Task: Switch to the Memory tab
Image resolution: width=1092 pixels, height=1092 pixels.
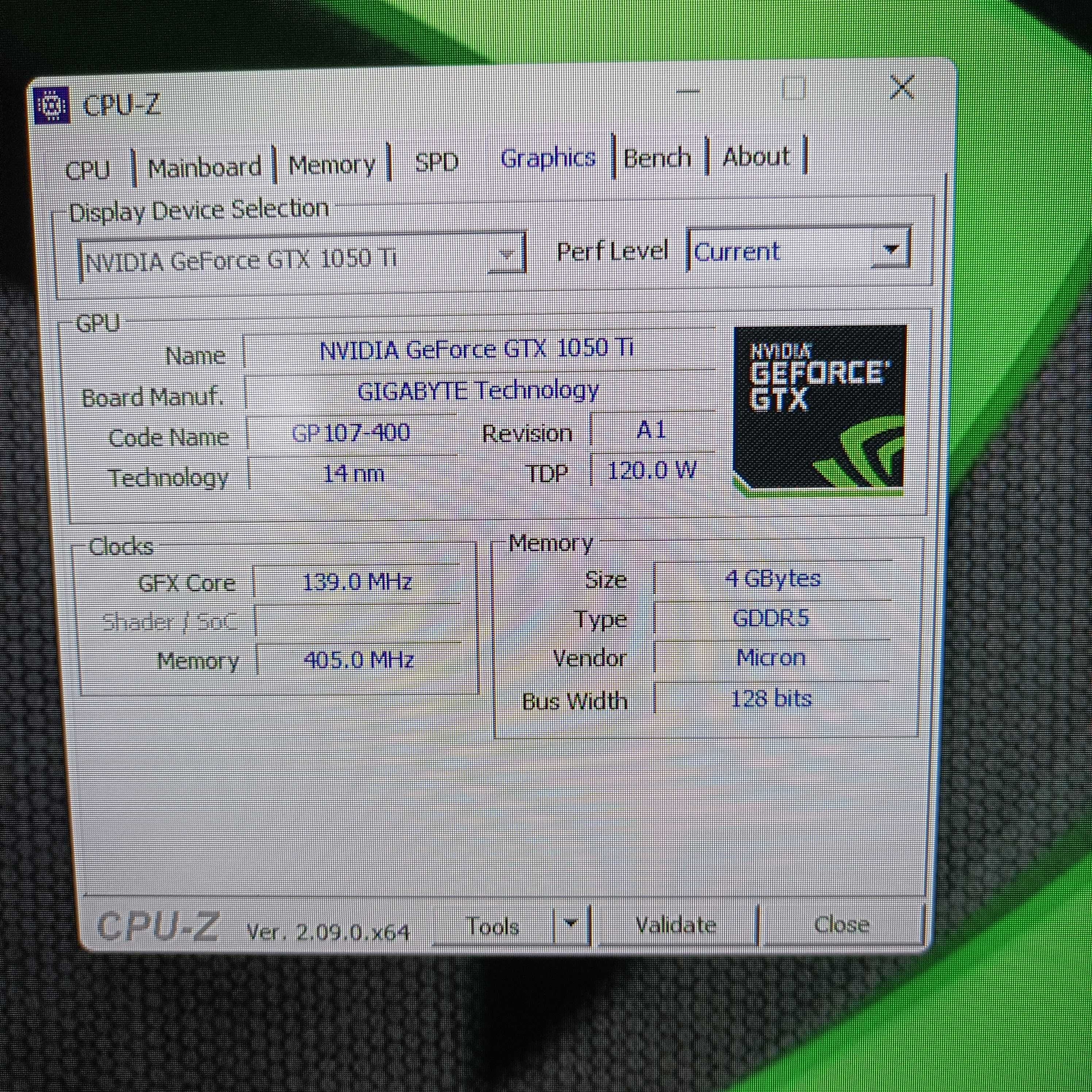Action: 332,165
